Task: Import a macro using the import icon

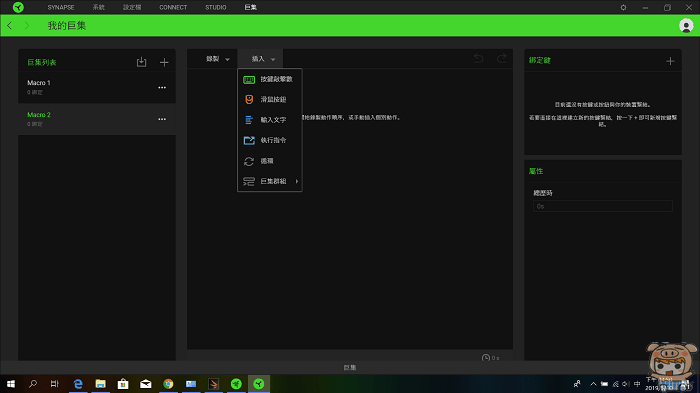Action: [x=142, y=62]
